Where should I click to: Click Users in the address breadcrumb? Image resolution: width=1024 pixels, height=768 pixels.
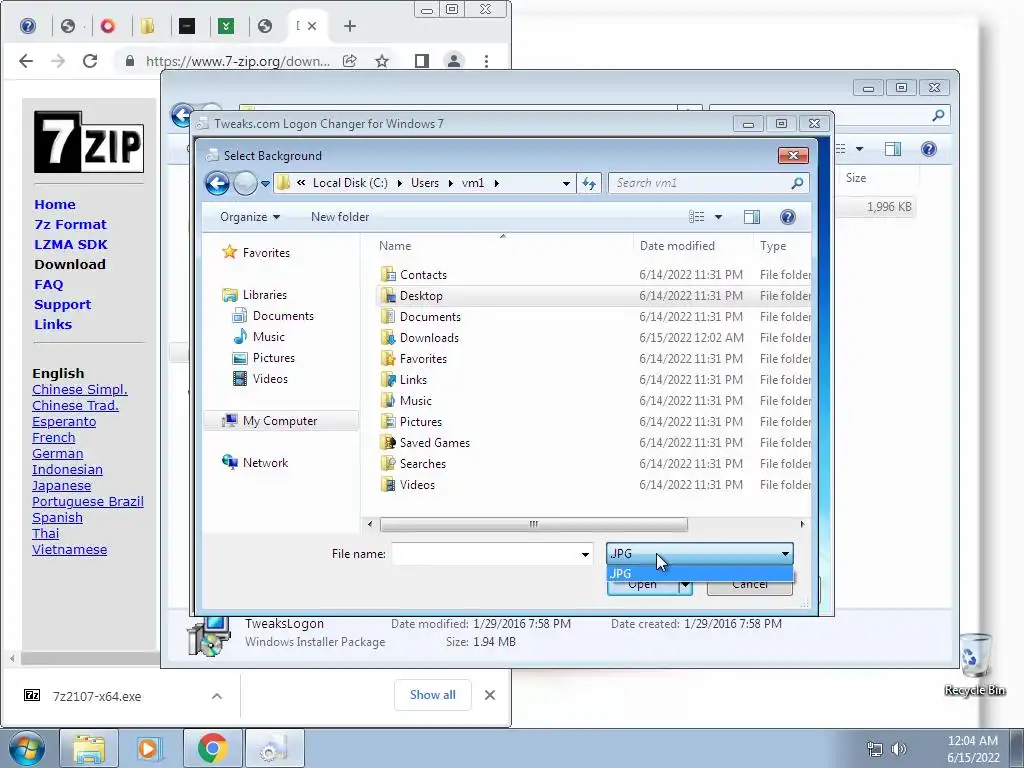[424, 183]
